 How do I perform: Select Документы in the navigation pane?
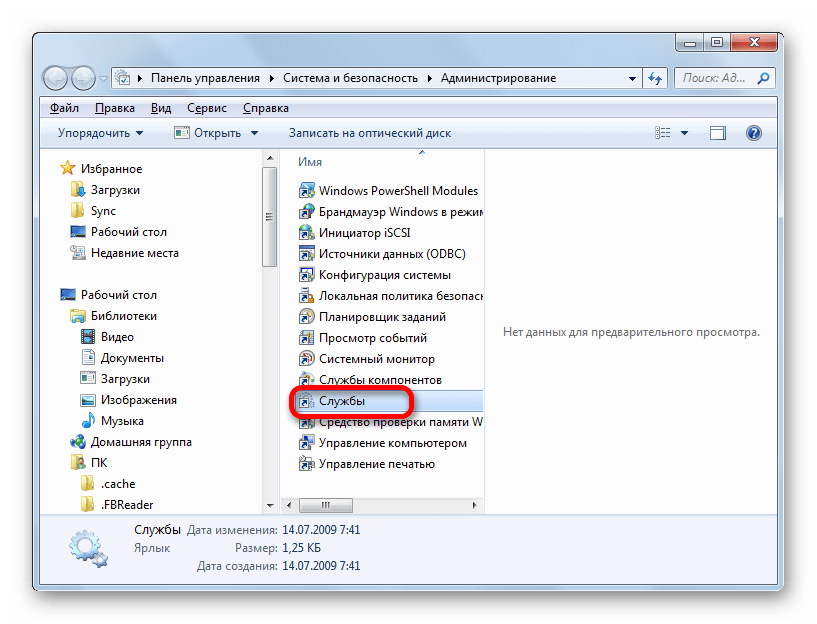pos(122,358)
